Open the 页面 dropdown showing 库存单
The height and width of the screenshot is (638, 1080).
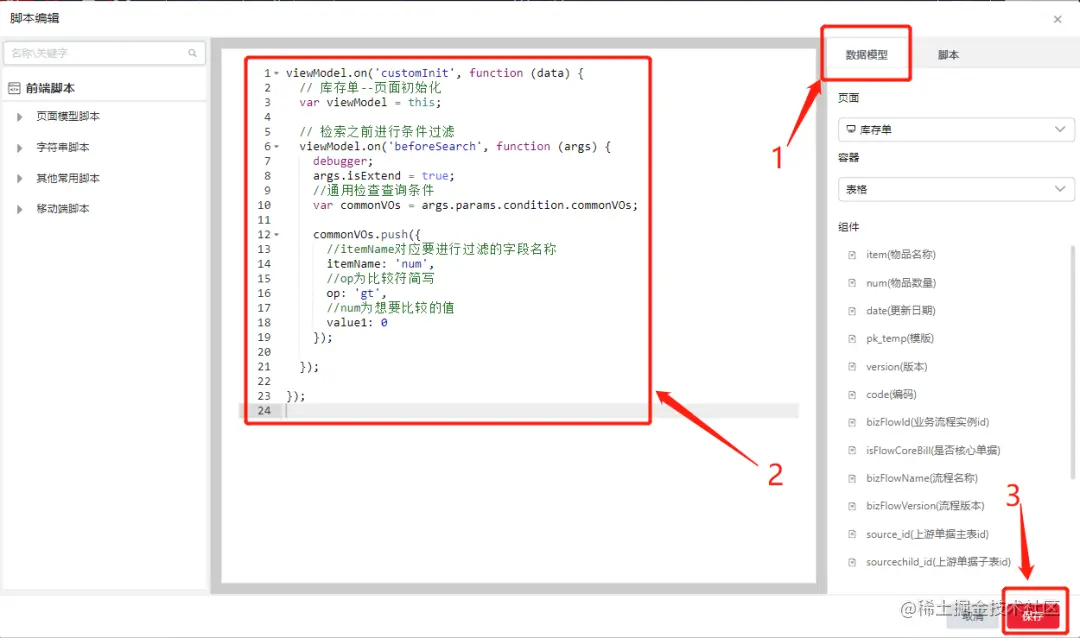(956, 130)
